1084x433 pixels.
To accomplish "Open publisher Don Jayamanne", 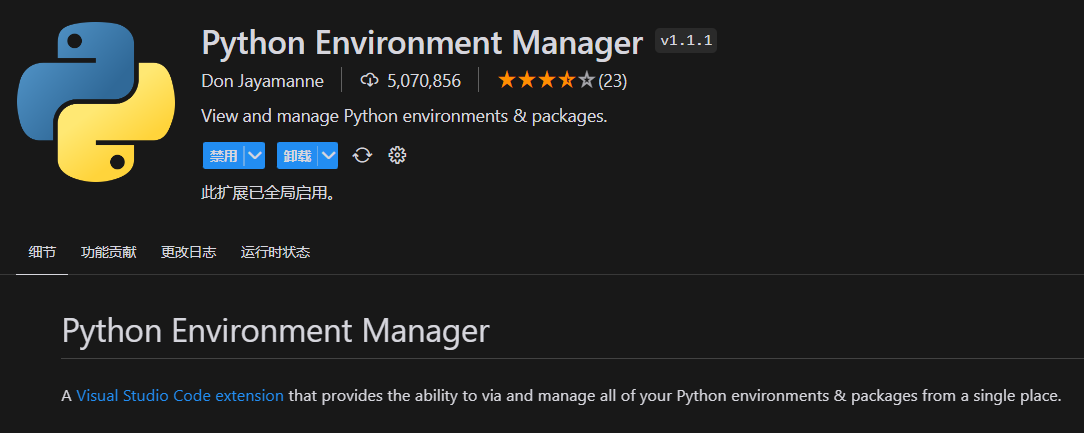I will pos(263,81).
